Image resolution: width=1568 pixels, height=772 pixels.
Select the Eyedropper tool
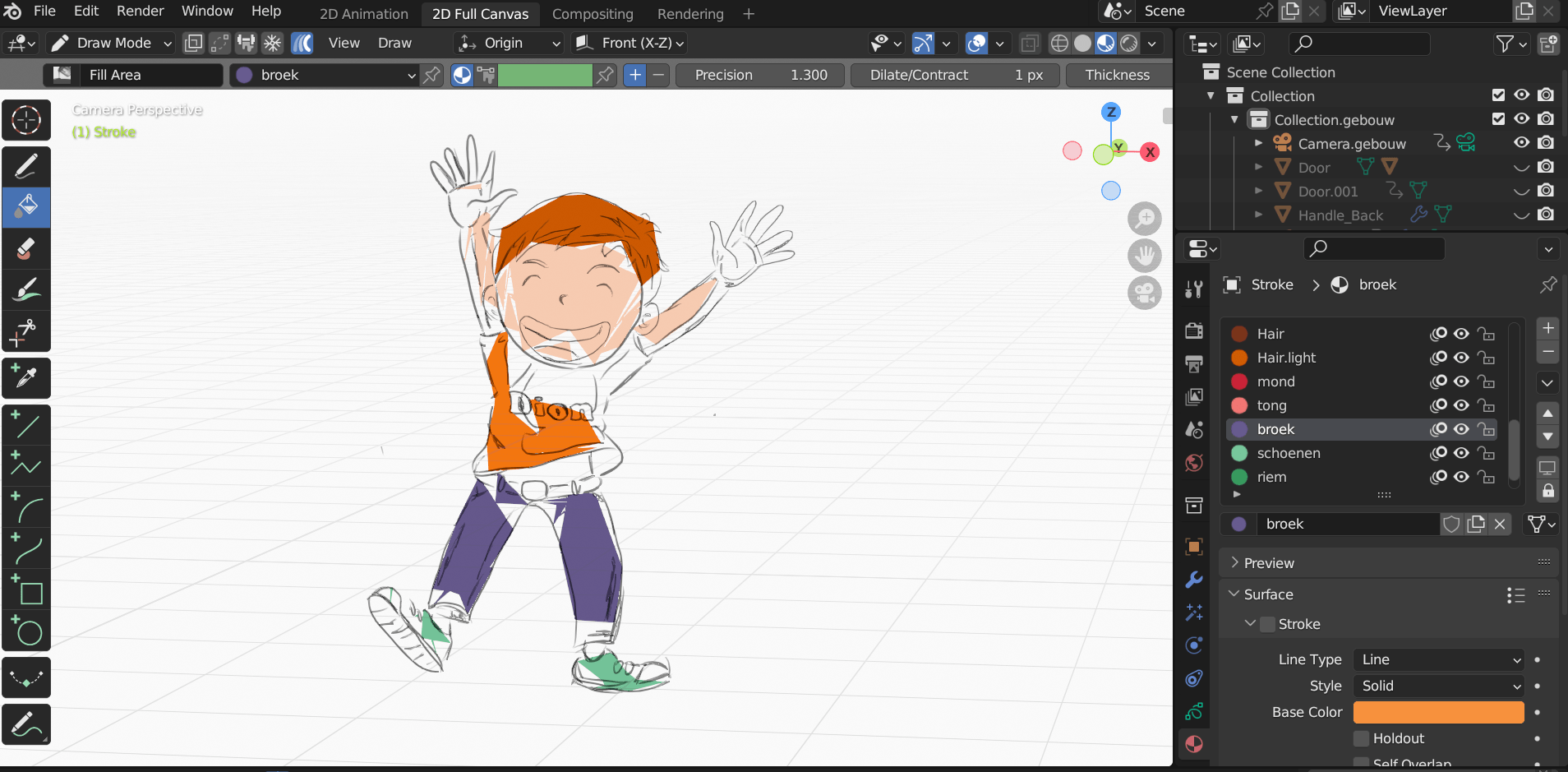(x=26, y=378)
